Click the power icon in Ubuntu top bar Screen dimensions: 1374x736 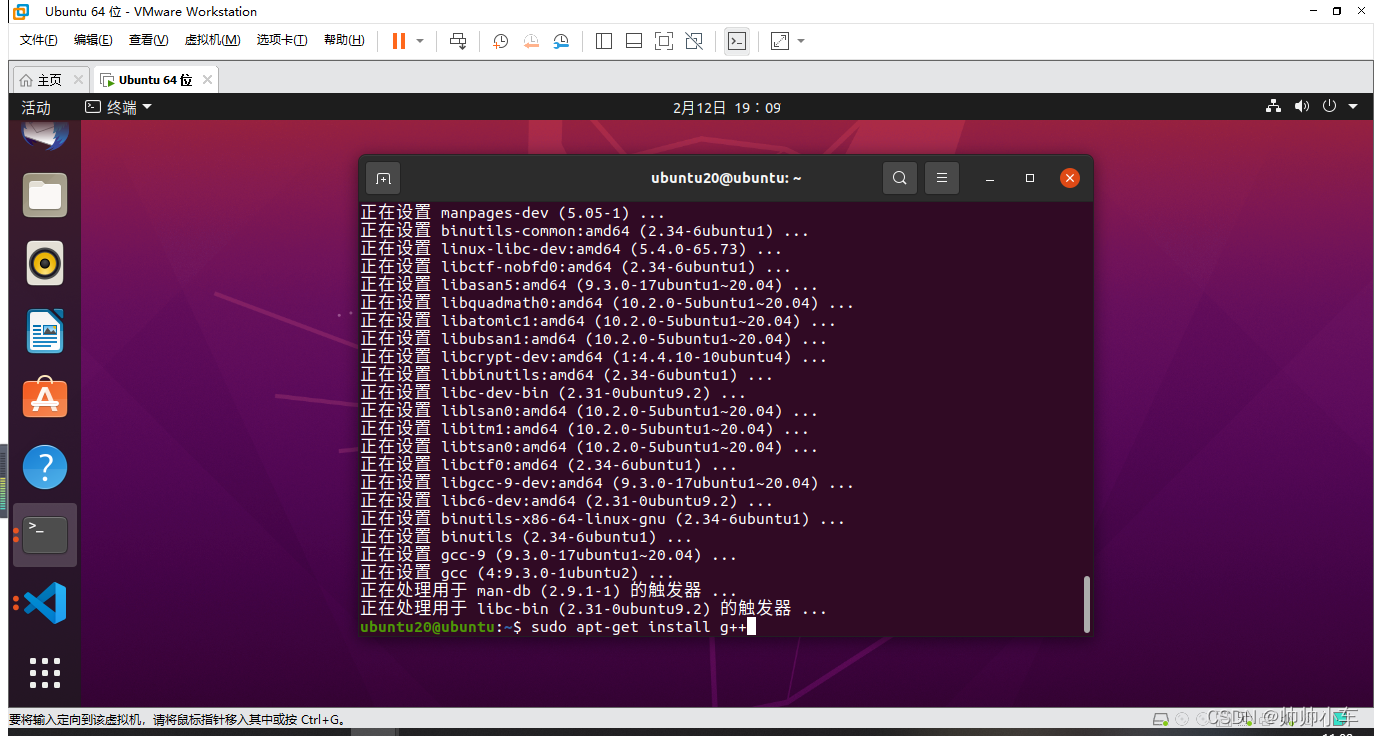[1329, 107]
